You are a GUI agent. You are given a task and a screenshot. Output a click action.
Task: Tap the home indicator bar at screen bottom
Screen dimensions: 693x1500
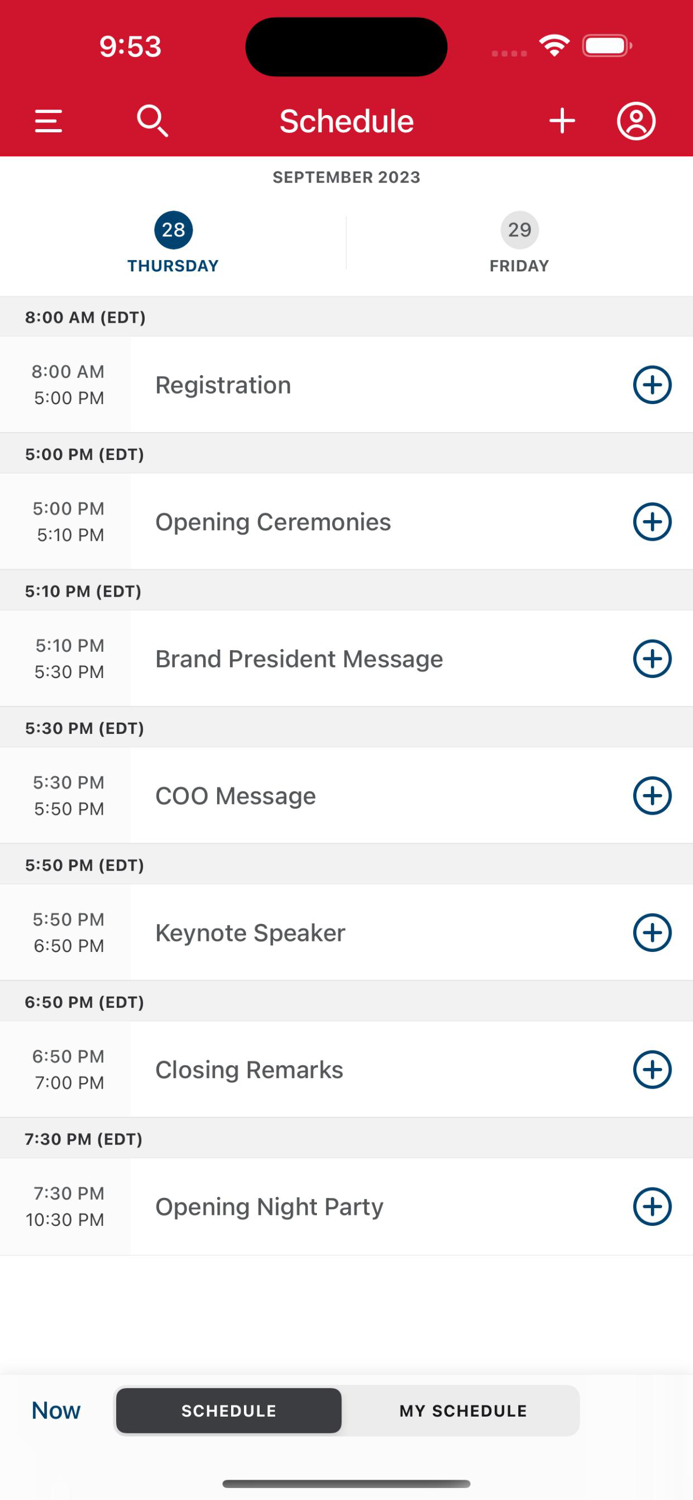(x=346, y=1484)
